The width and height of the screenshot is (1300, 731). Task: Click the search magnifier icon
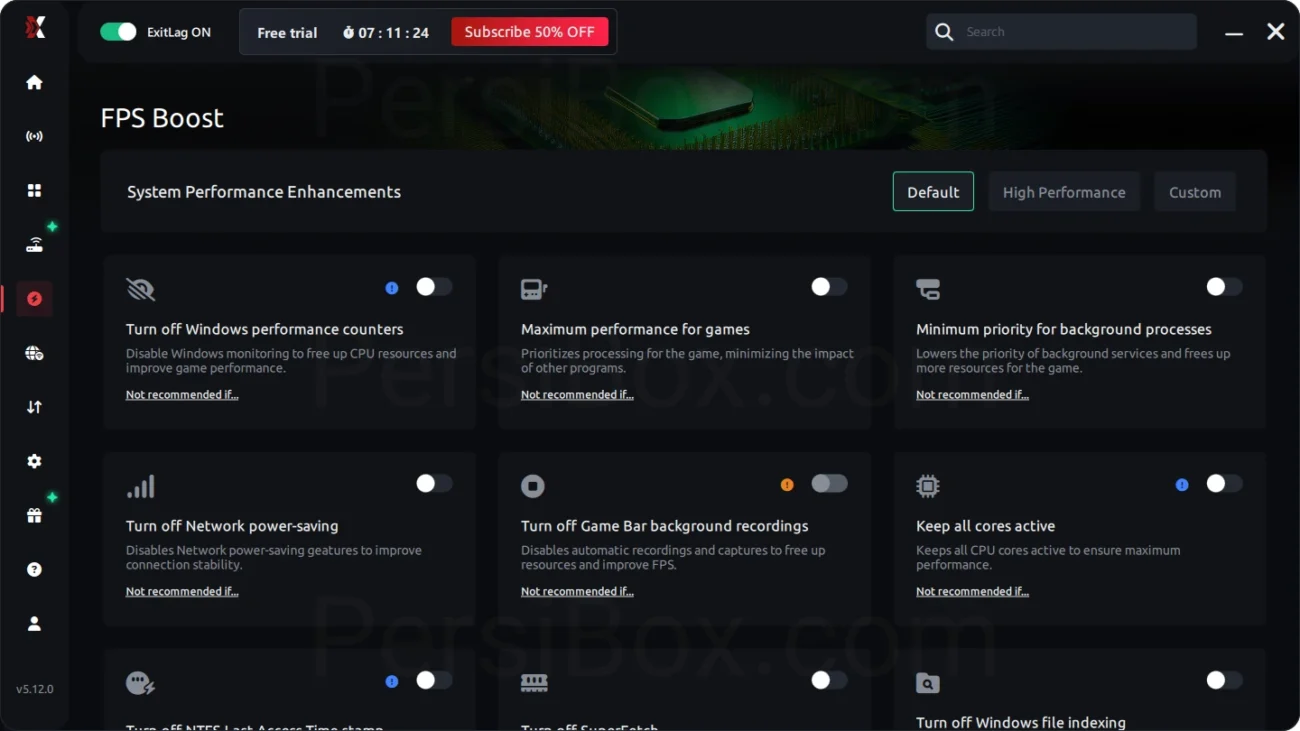(x=944, y=32)
